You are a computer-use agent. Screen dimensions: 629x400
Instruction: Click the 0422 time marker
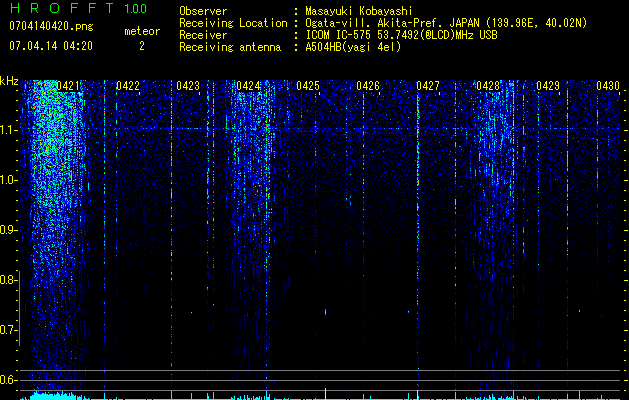(x=128, y=86)
